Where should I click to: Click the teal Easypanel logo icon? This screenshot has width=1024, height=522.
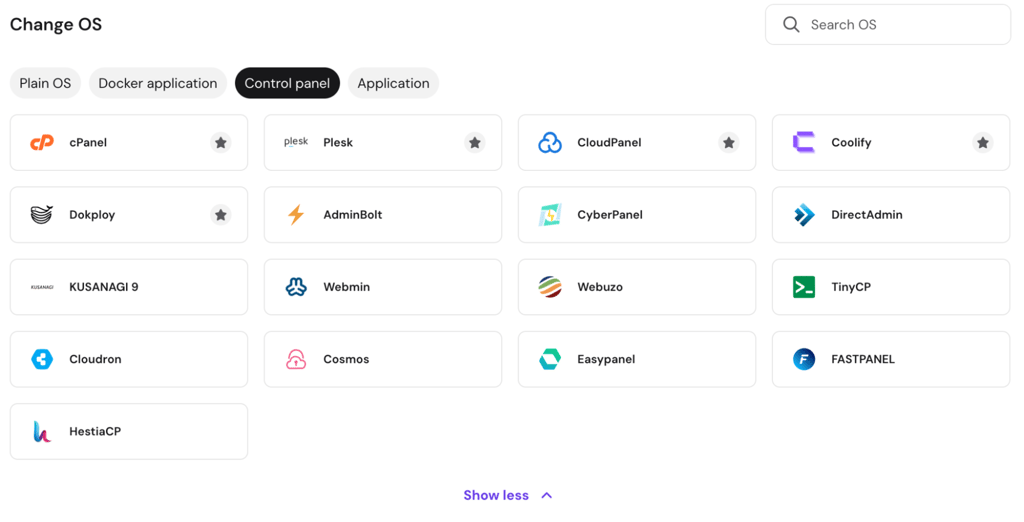550,359
